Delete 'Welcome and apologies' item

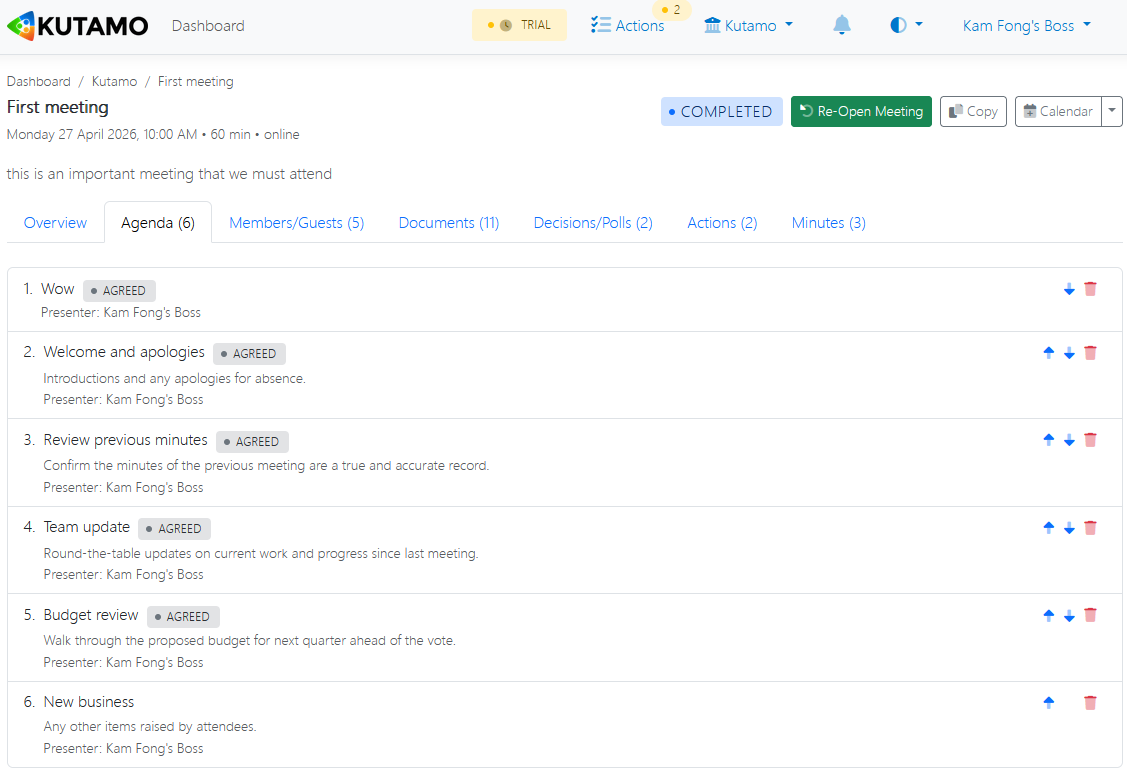coord(1090,353)
